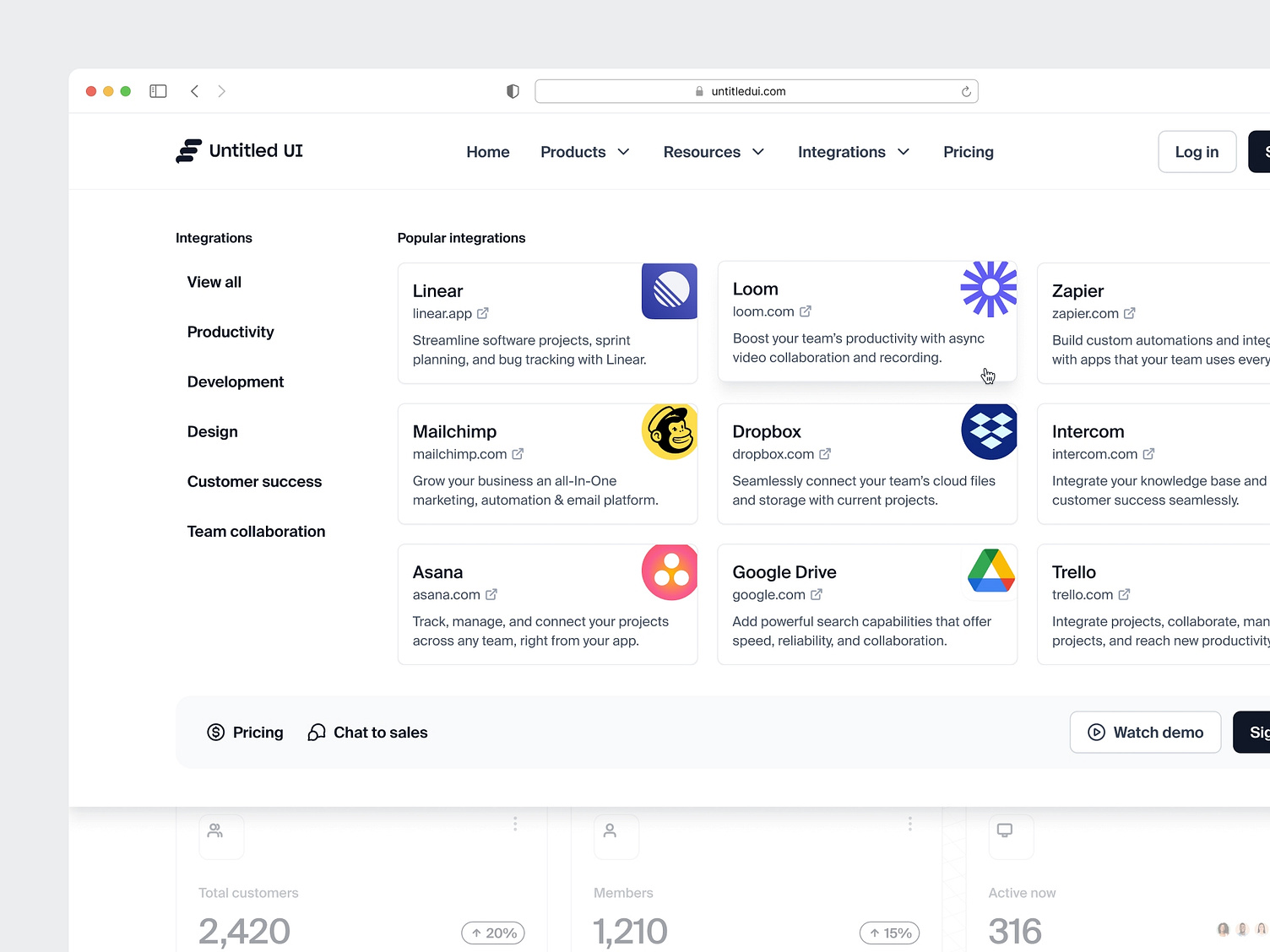Open external link icon beside linear.app

pyautogui.click(x=483, y=313)
